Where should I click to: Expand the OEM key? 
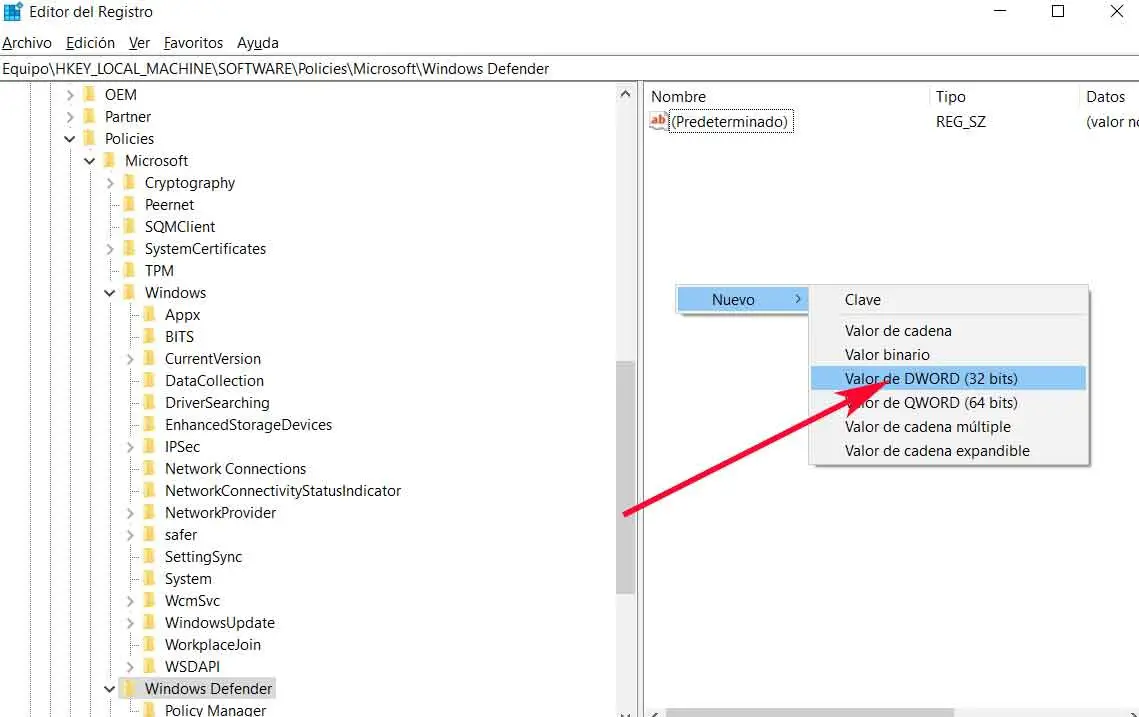[x=70, y=95]
